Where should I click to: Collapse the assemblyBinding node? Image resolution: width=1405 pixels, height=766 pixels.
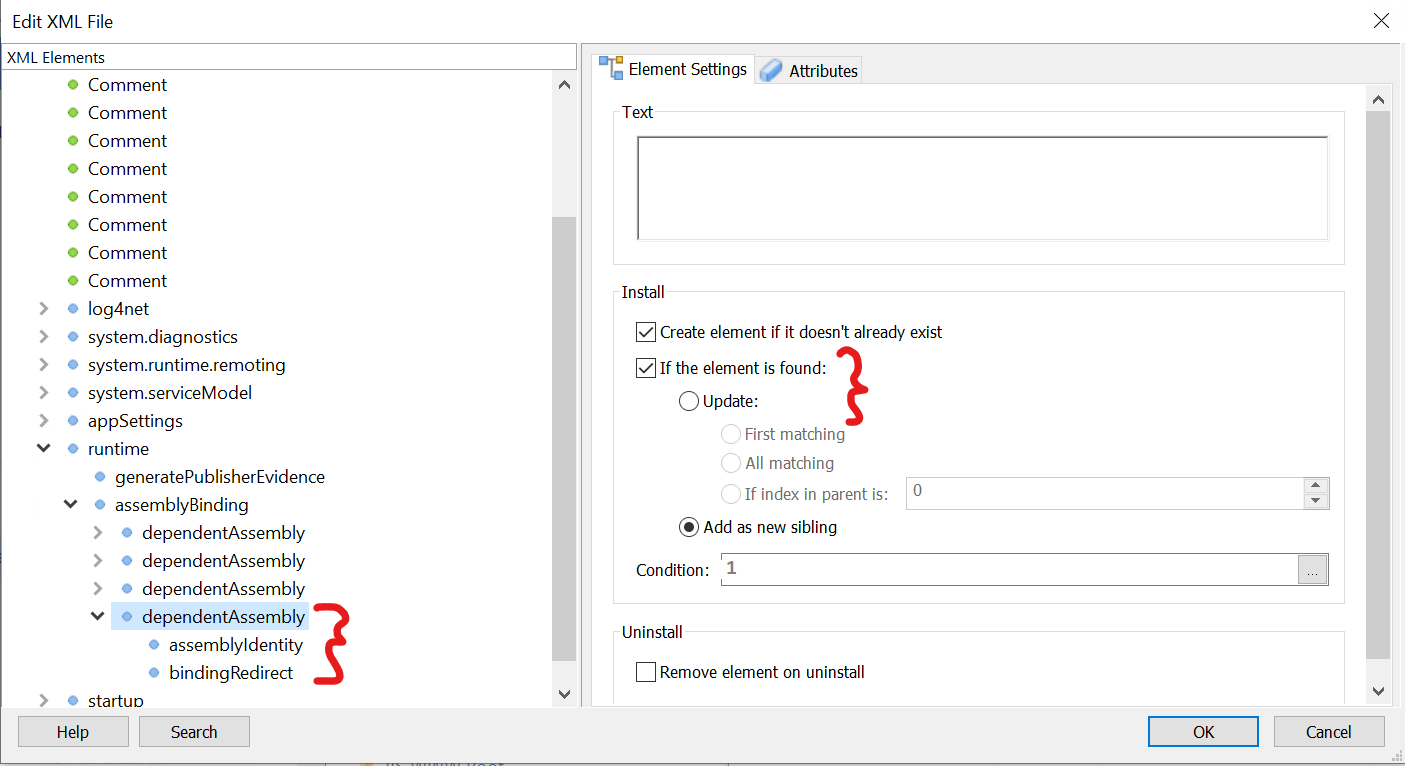tap(71, 505)
